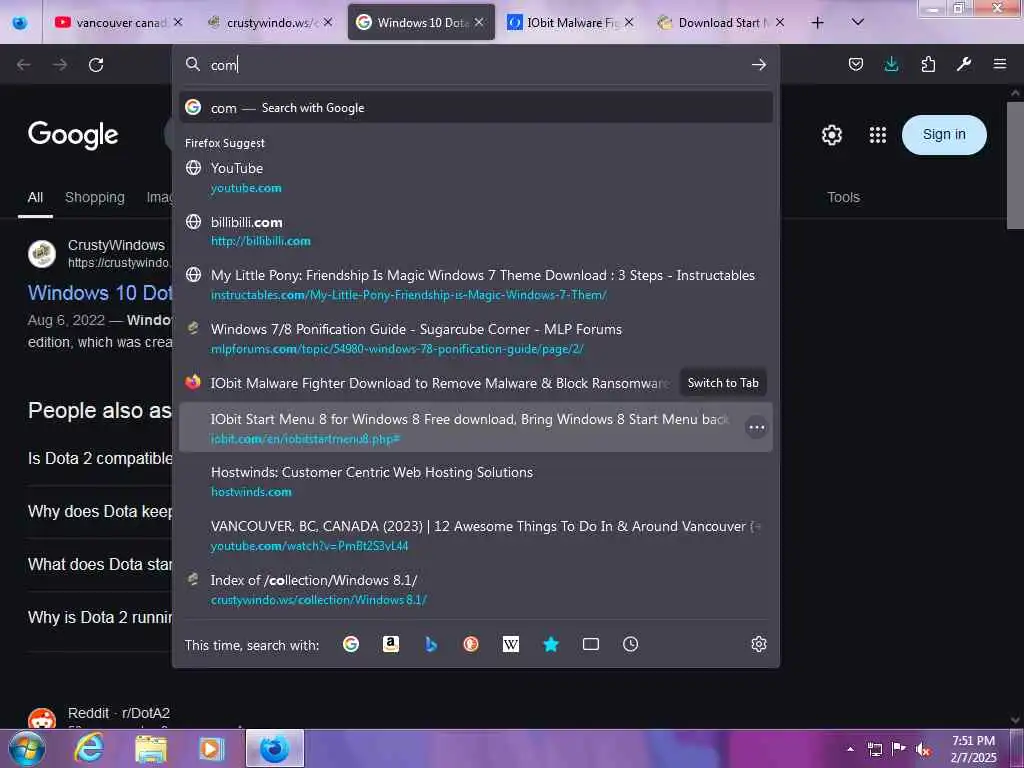
Task: Open the extensions puzzle icon
Action: click(x=928, y=64)
